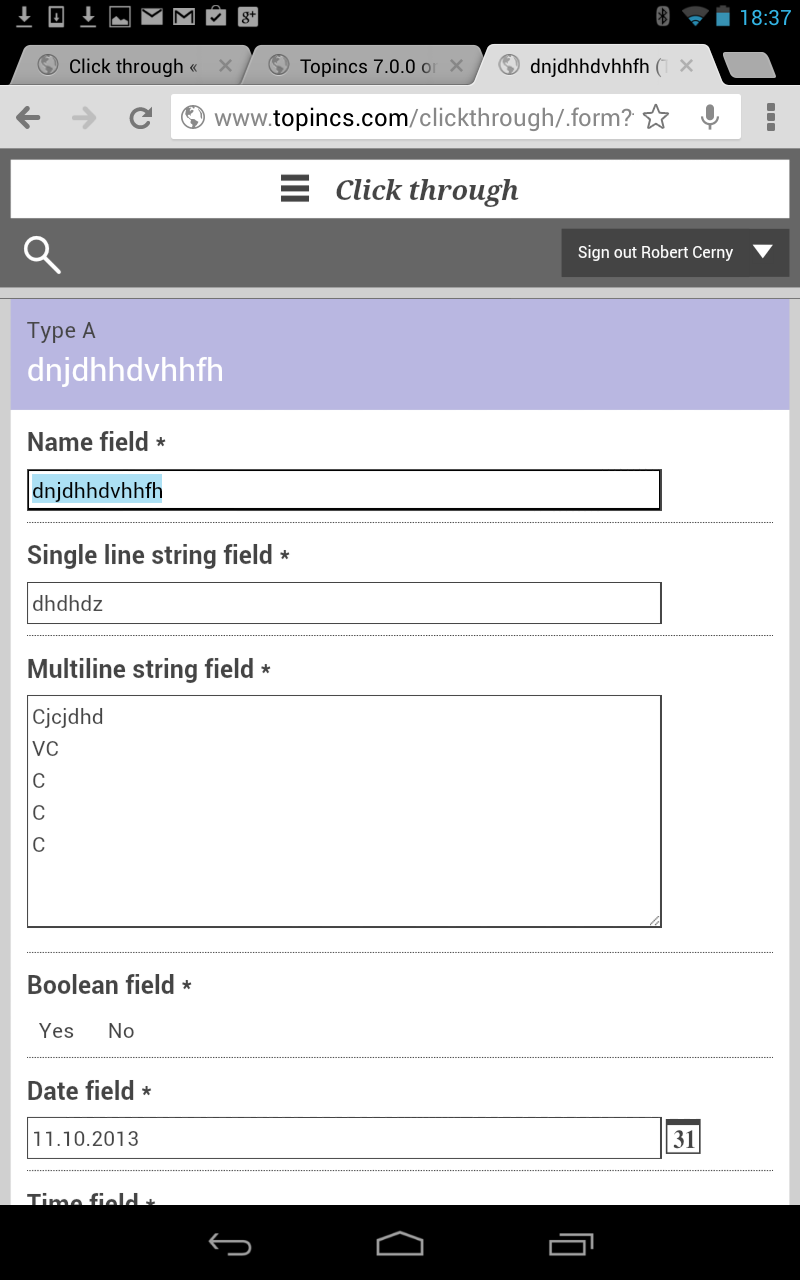The image size is (800, 1280).
Task: Go back using the browser back arrow
Action: [x=28, y=117]
